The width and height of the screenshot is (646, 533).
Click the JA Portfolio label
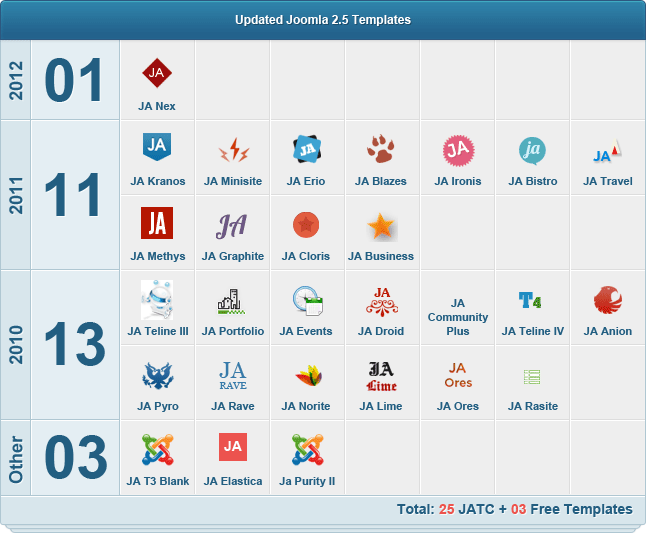tap(233, 331)
